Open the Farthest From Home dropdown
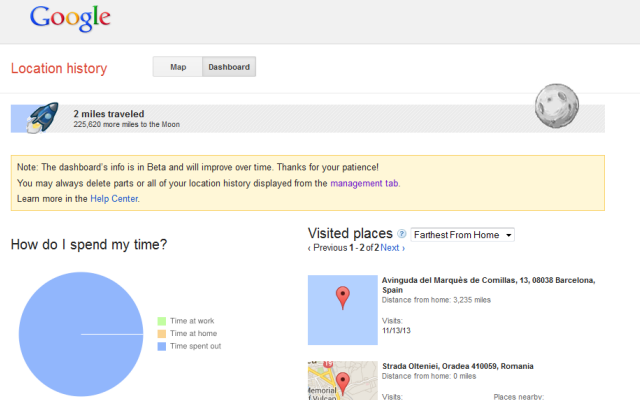 point(462,235)
